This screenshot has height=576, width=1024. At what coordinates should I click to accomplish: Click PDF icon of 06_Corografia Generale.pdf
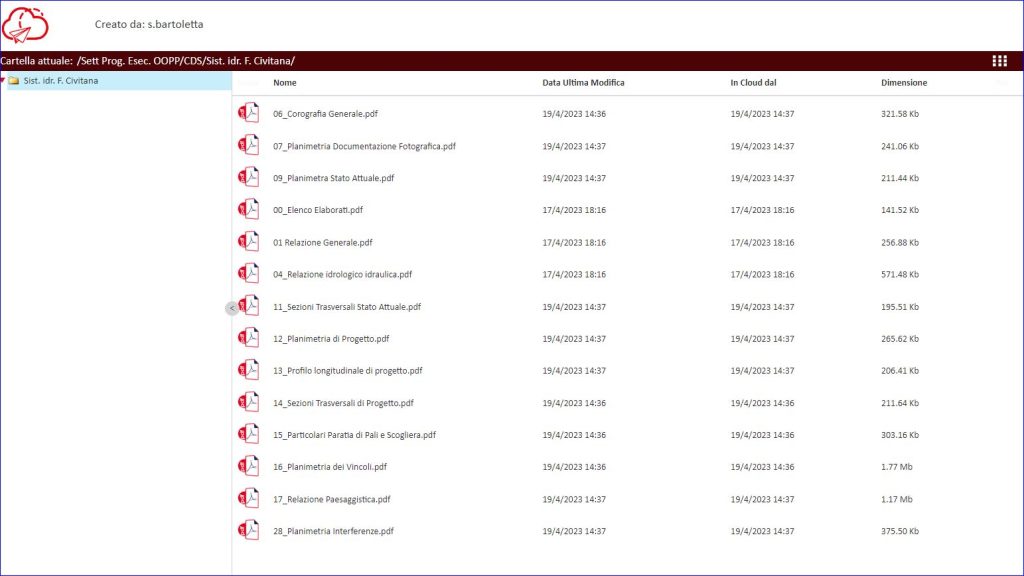(x=248, y=114)
